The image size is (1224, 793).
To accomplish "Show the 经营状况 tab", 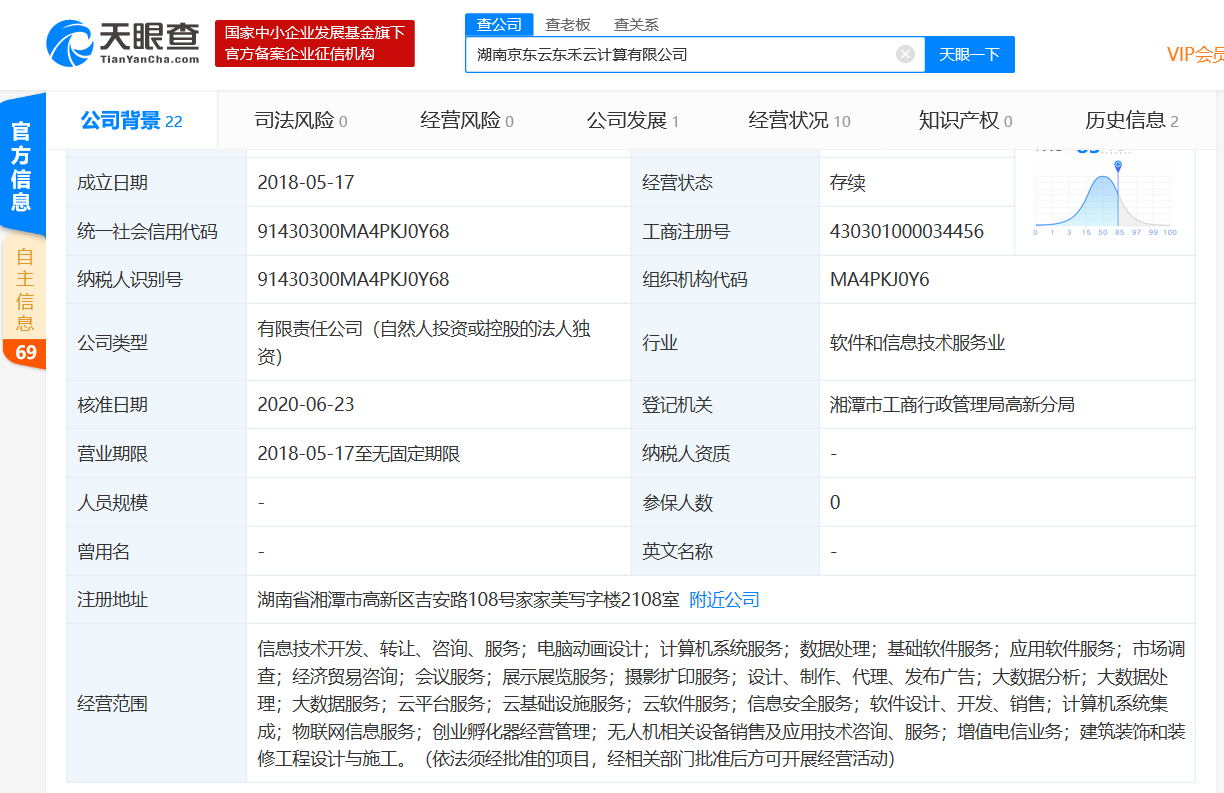I will tap(799, 121).
